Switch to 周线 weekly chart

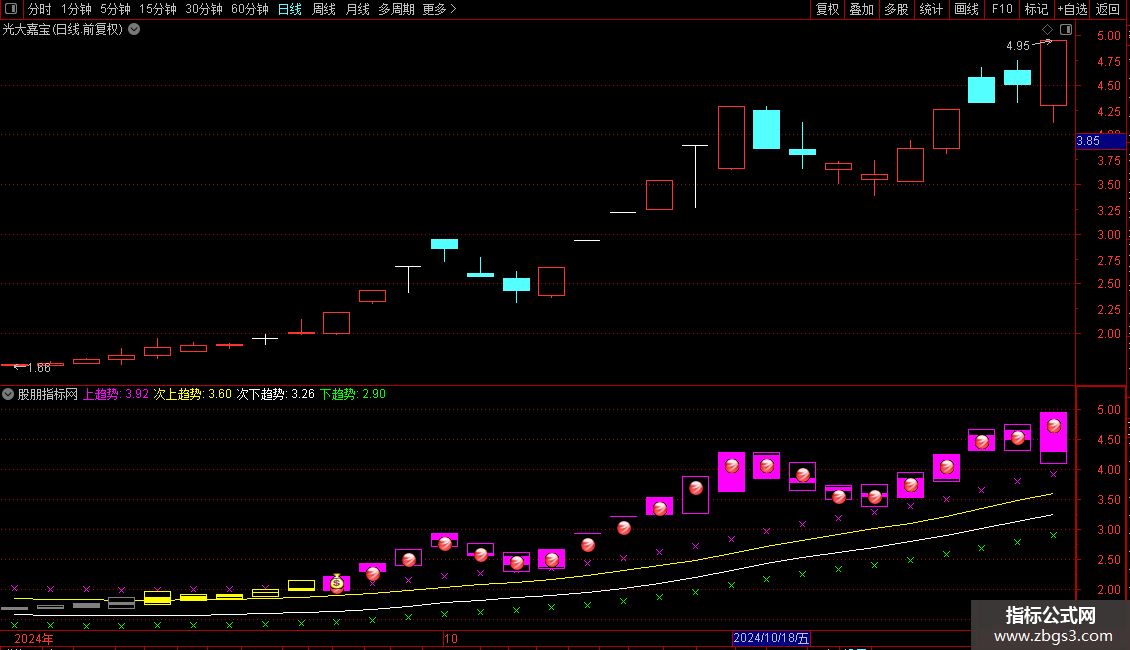click(324, 9)
